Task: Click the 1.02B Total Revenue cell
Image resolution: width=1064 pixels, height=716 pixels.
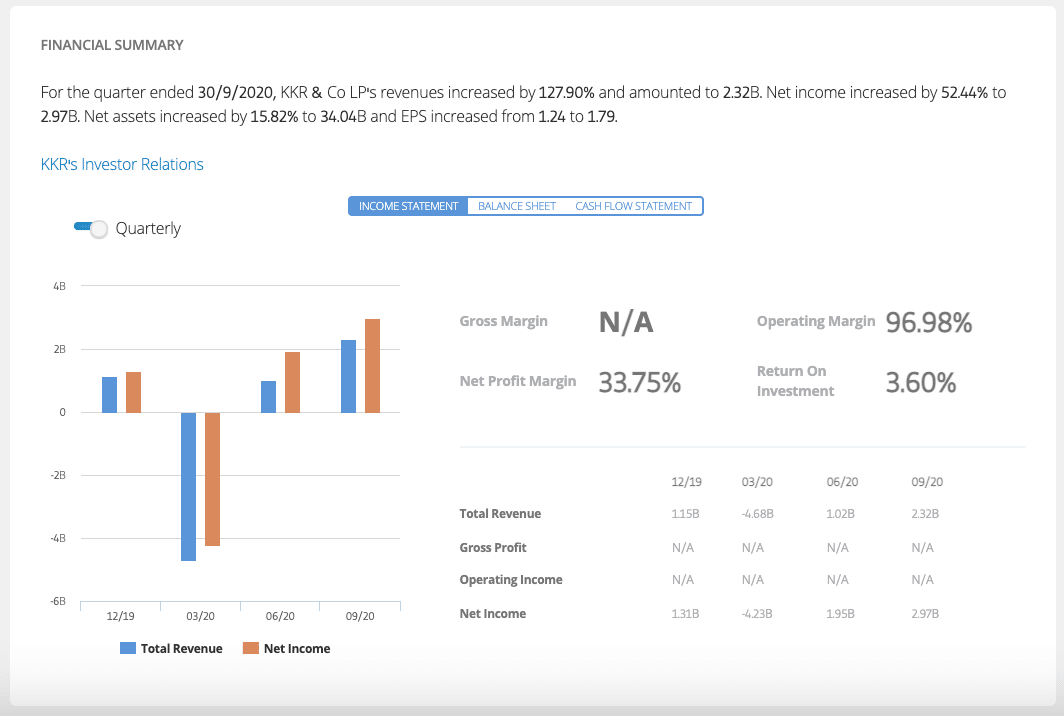Action: coord(840,514)
